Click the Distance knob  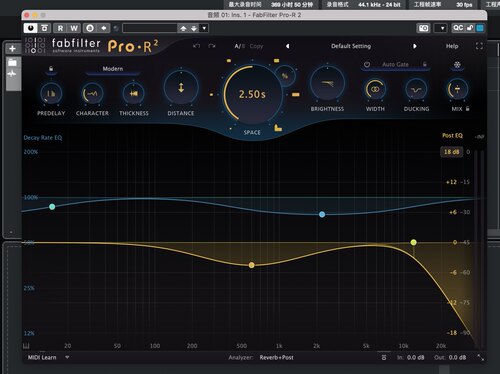tap(181, 88)
